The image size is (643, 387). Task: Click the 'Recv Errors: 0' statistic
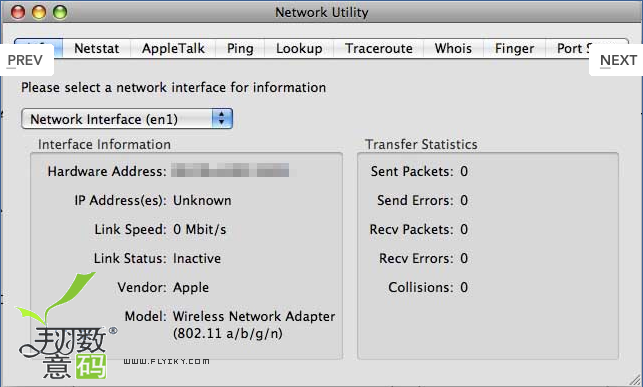click(x=423, y=258)
